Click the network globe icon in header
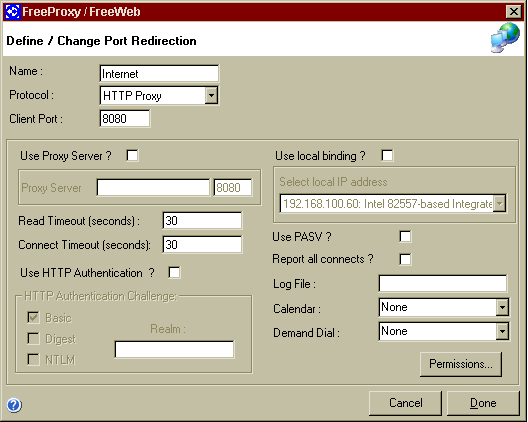 [505, 38]
